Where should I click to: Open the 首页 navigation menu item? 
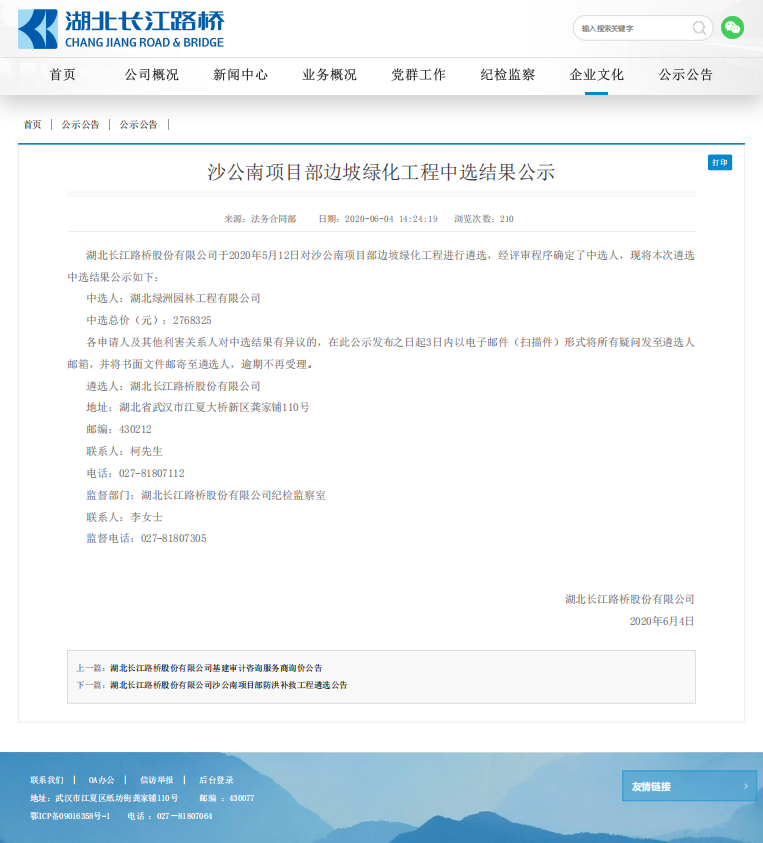pos(63,75)
